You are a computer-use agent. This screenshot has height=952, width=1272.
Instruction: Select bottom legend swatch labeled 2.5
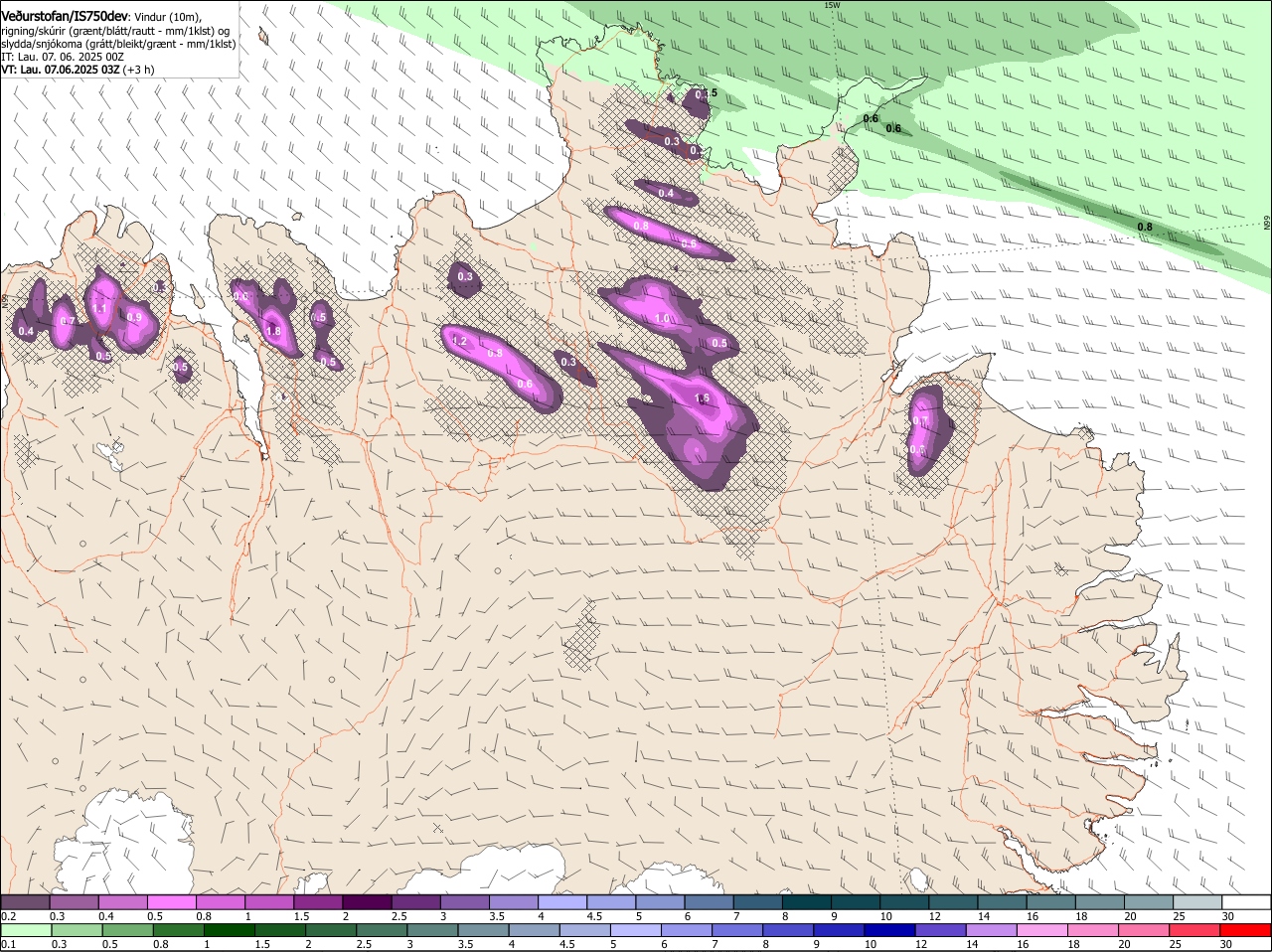pyautogui.click(x=382, y=930)
